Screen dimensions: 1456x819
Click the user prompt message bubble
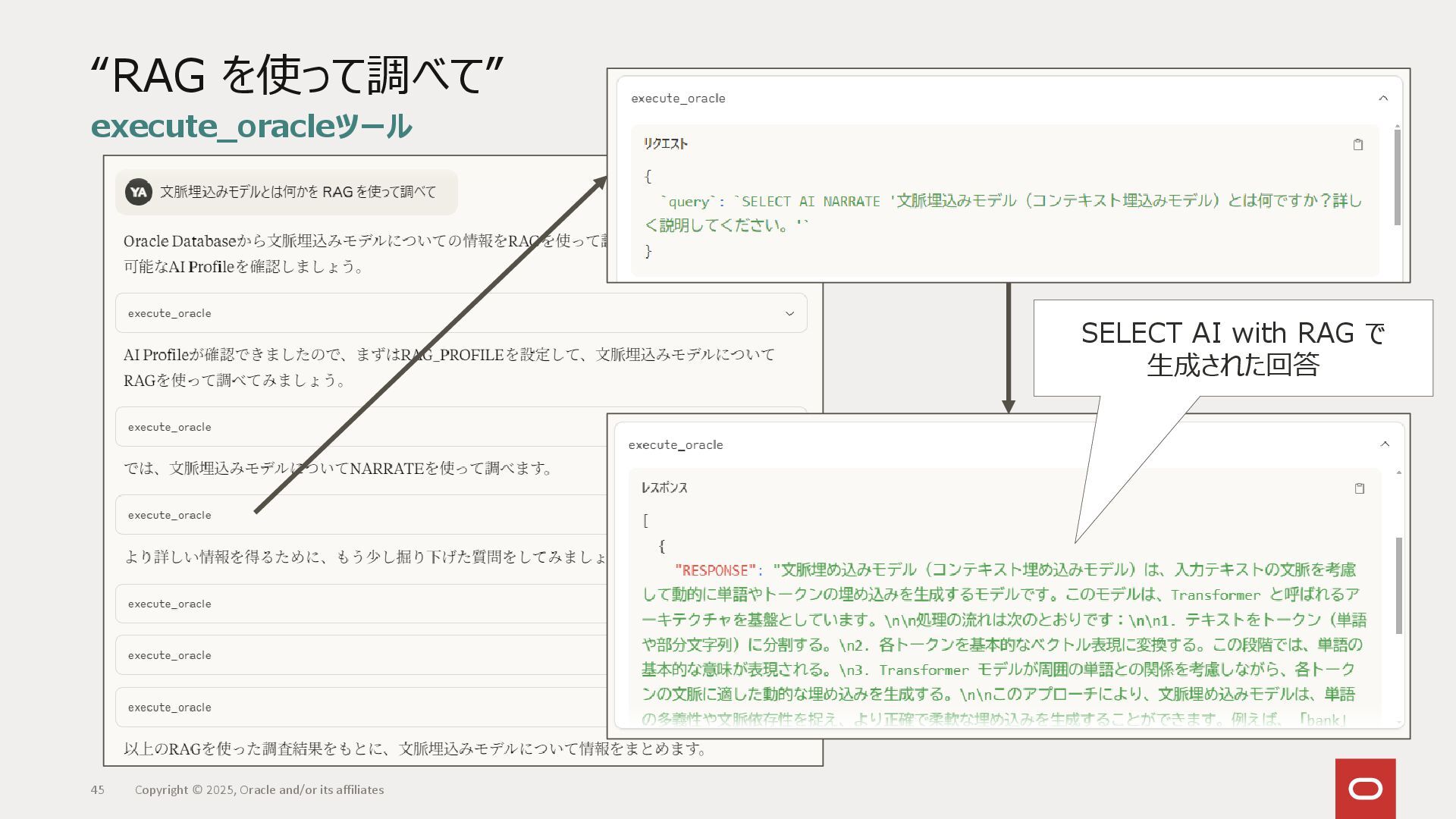click(x=297, y=193)
